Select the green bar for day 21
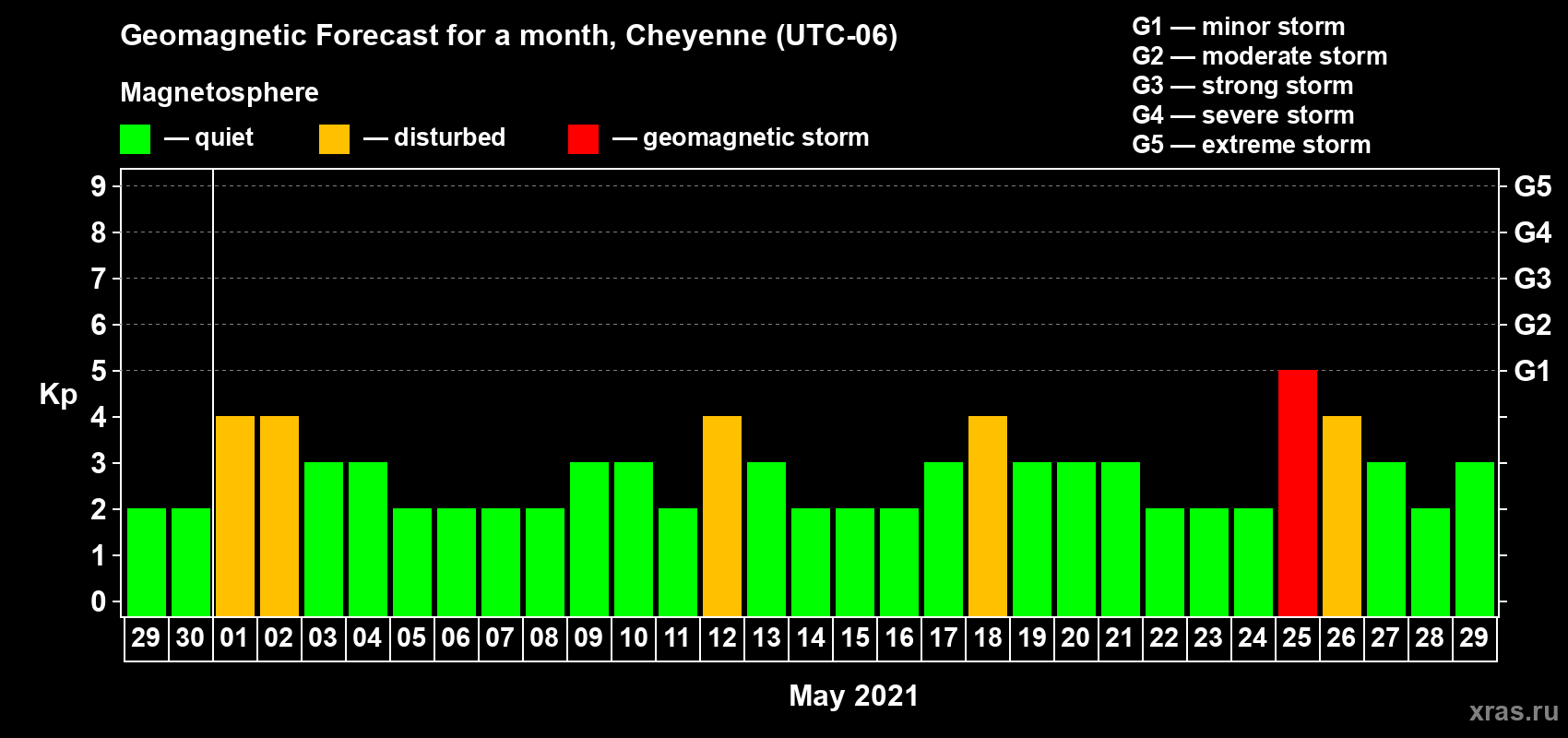The width and height of the screenshot is (1568, 738). [x=1121, y=540]
